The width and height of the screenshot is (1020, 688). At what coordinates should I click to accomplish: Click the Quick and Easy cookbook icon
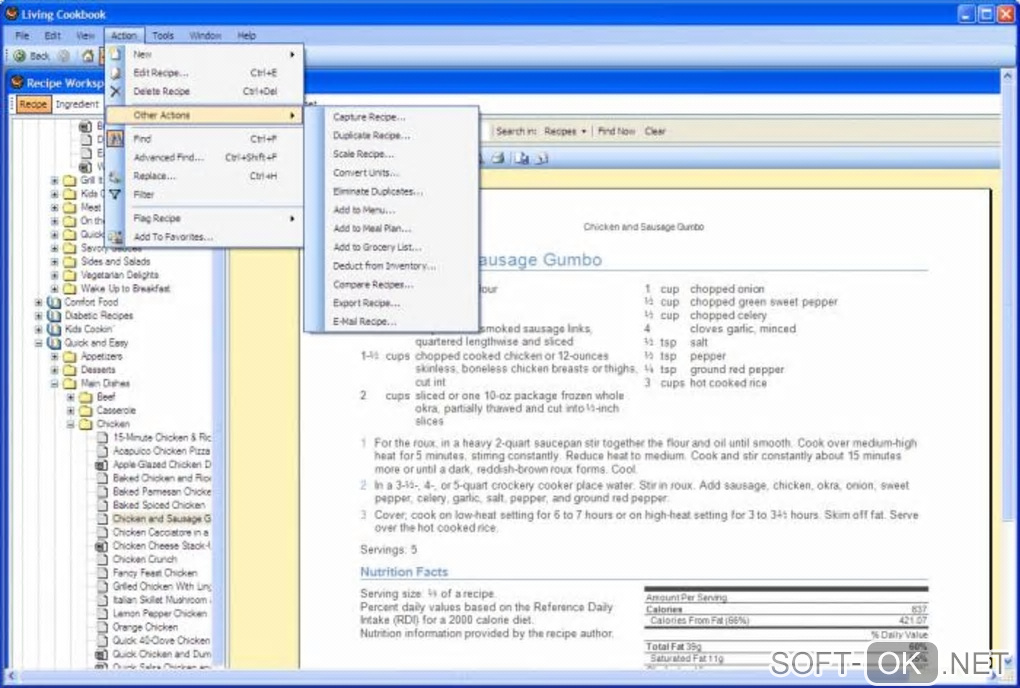coord(54,343)
